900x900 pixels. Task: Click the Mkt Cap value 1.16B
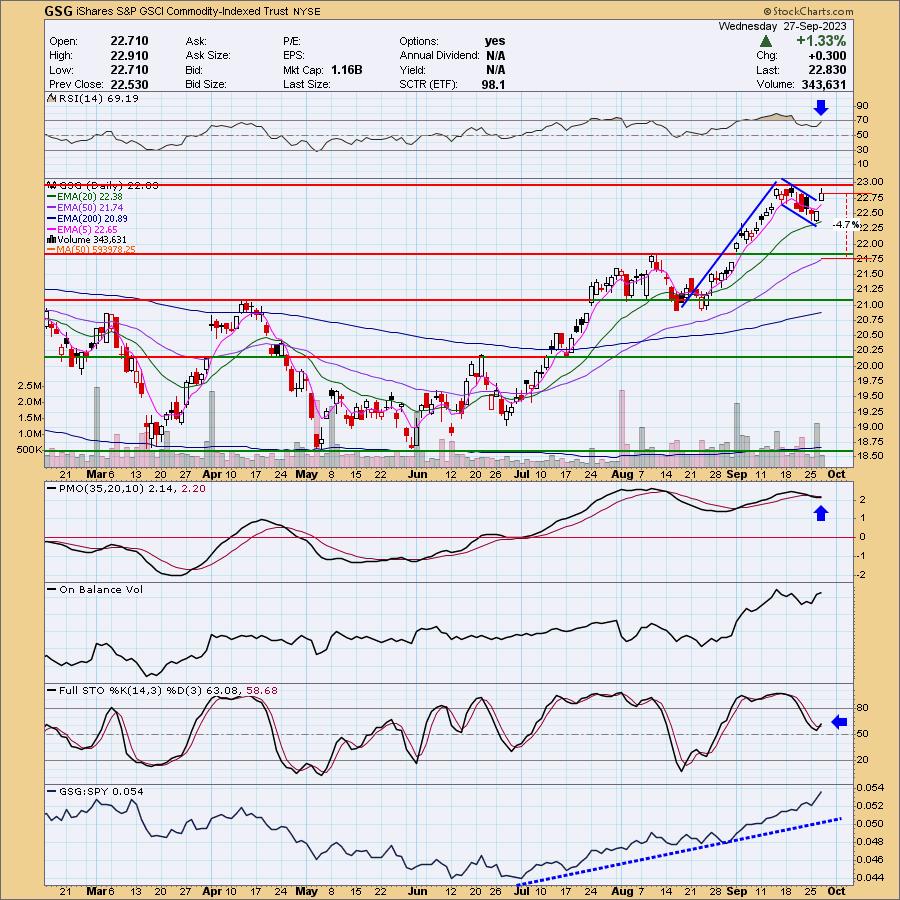point(347,70)
